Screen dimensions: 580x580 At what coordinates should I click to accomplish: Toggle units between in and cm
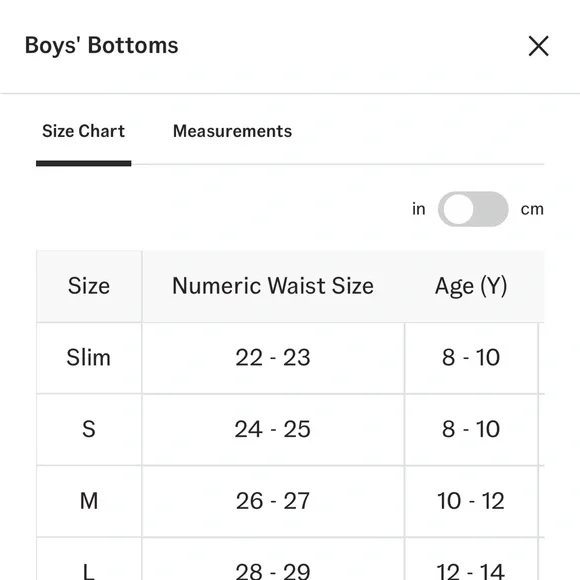(473, 209)
